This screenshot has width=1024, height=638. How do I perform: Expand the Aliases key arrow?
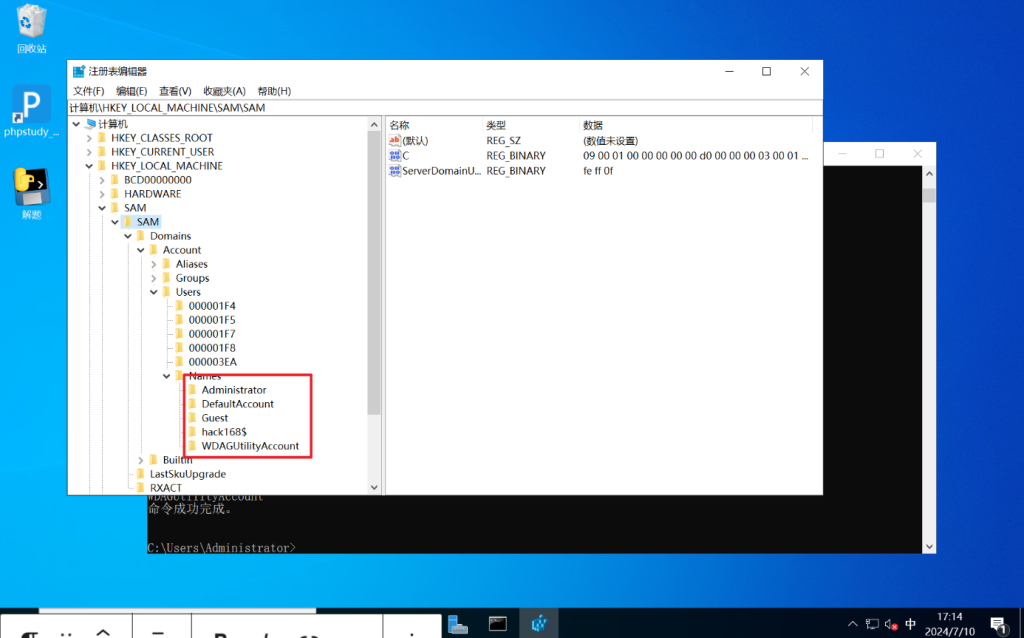[153, 264]
